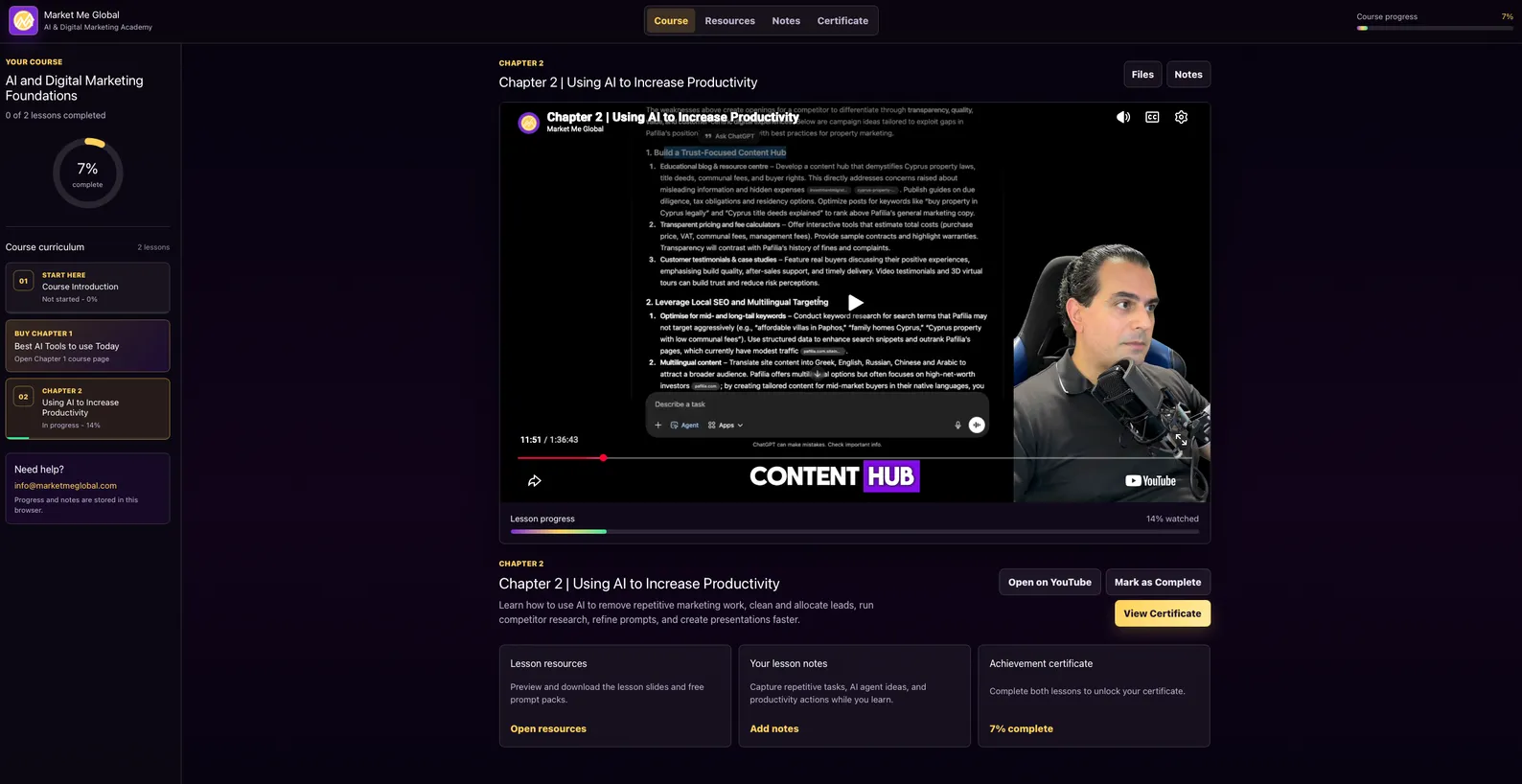Click the 0 of 2 lessons completed text
The width and height of the screenshot is (1522, 784).
click(x=56, y=116)
